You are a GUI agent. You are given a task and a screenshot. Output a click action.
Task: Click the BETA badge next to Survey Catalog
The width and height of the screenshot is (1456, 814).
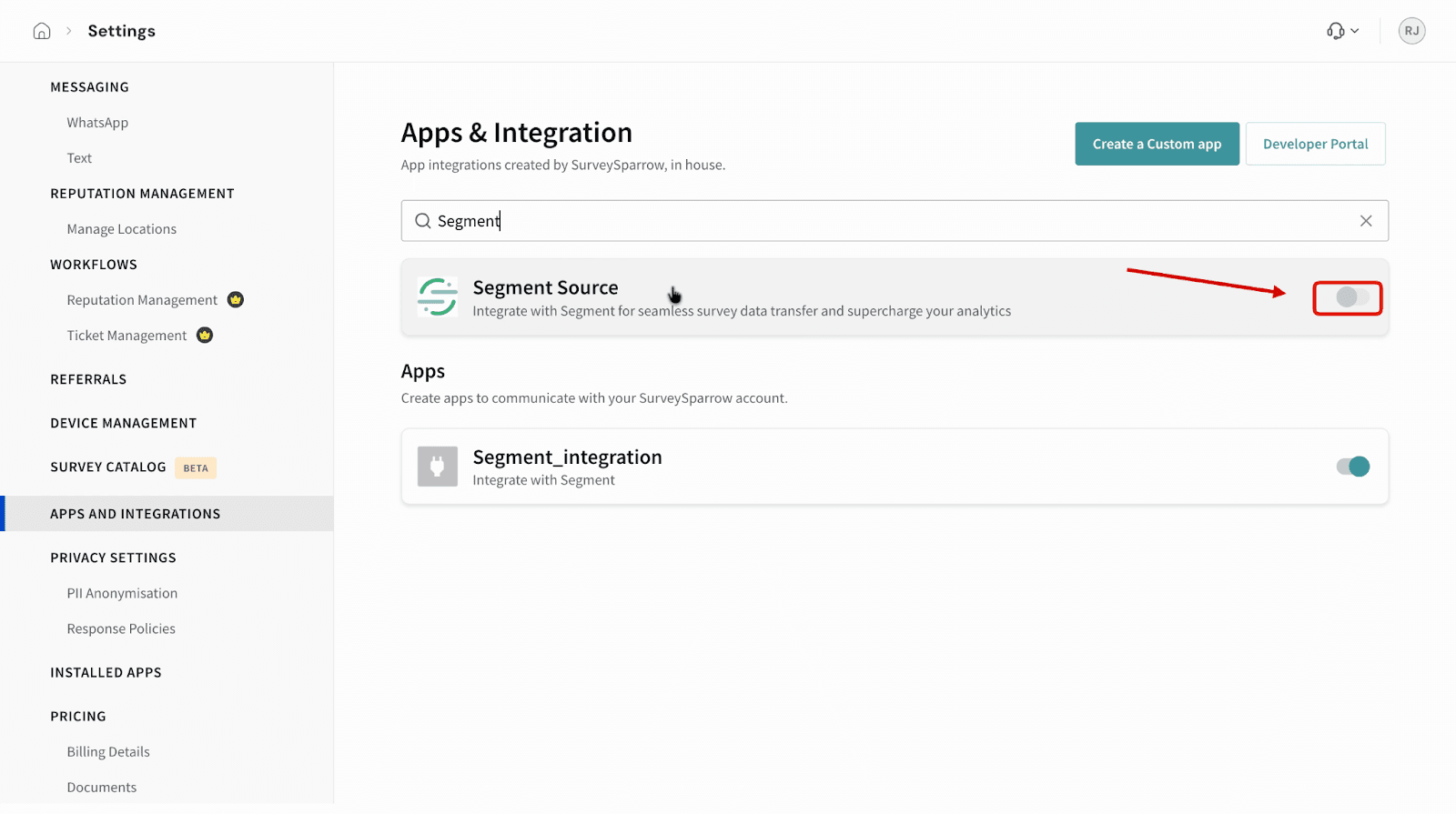(x=196, y=468)
